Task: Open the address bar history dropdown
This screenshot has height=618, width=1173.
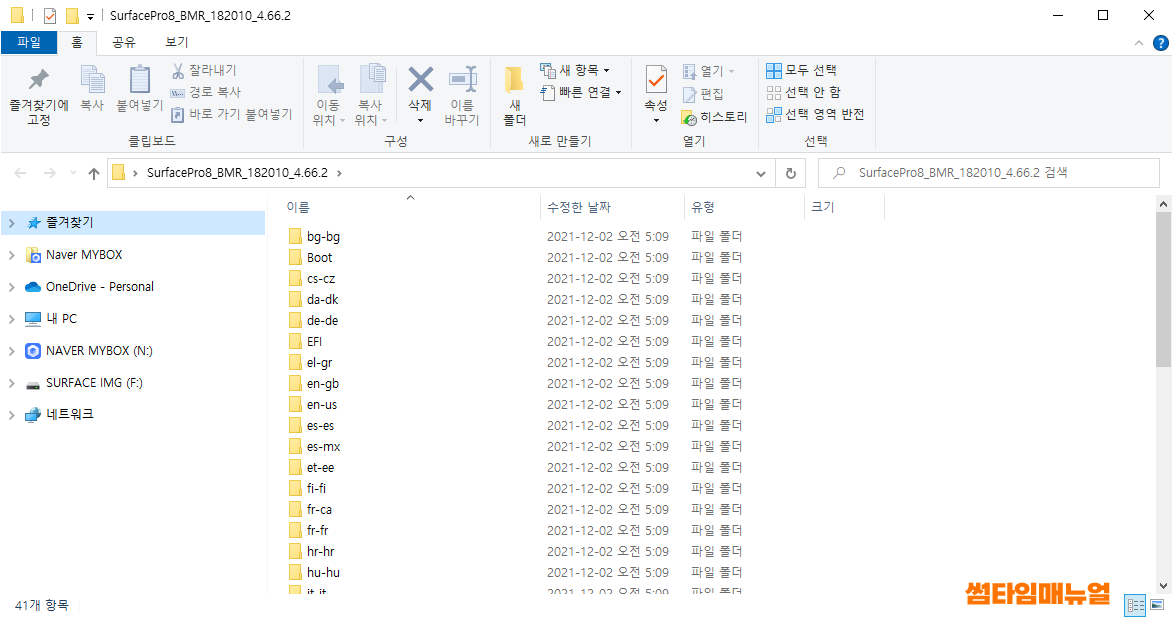Action: tap(761, 174)
